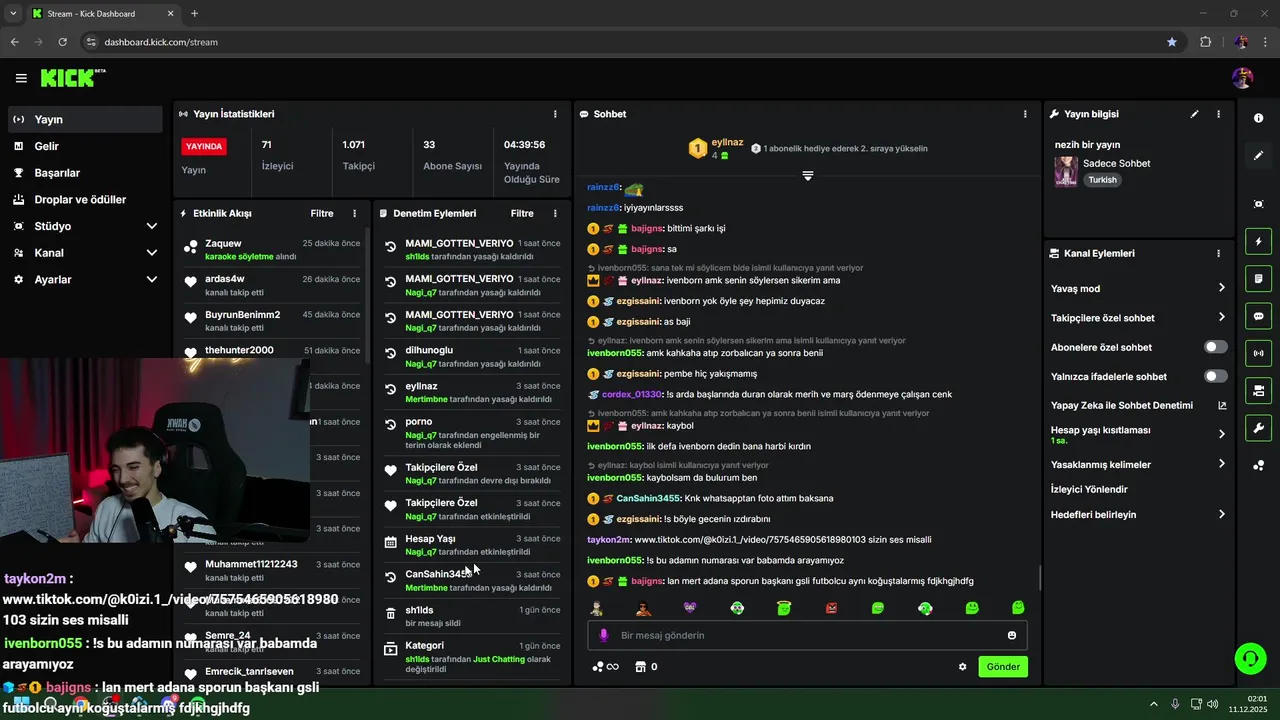The image size is (1280, 720).
Task: Bookmark this page with the star icon
Action: 1172,42
